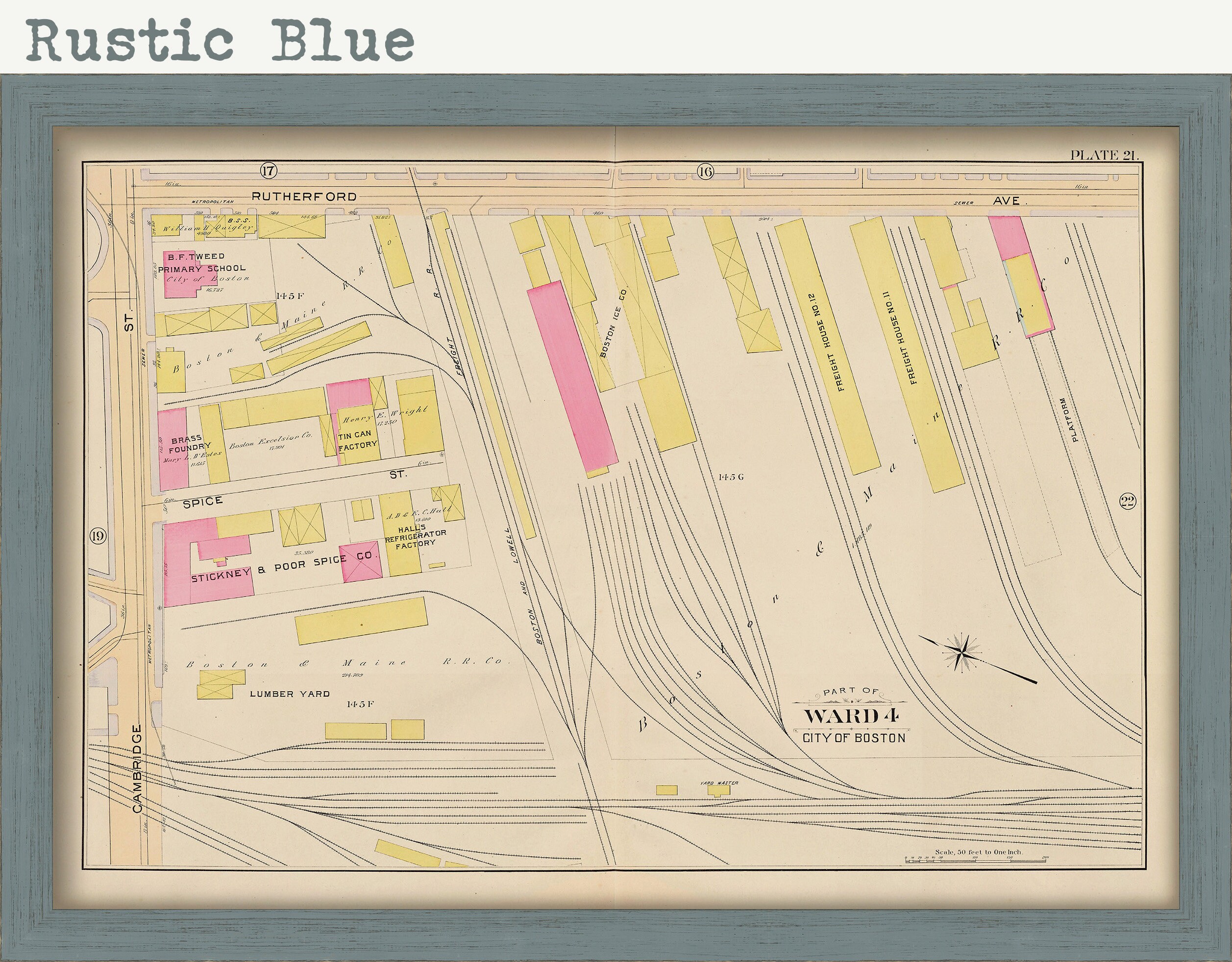Click the 'YARD MASTER' label
Screen dimensions: 1232x962
(x=718, y=783)
